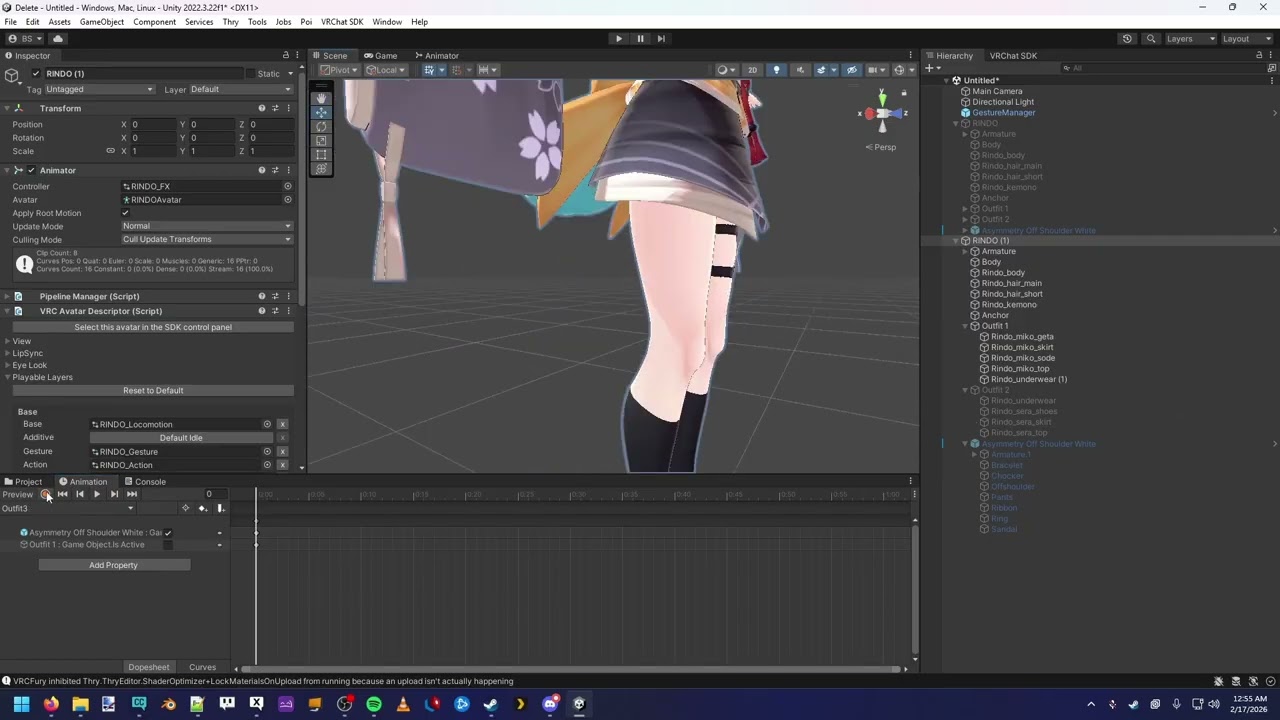Click the Default Idle button for Additive
Screen dimensions: 1280x720
[x=181, y=438]
